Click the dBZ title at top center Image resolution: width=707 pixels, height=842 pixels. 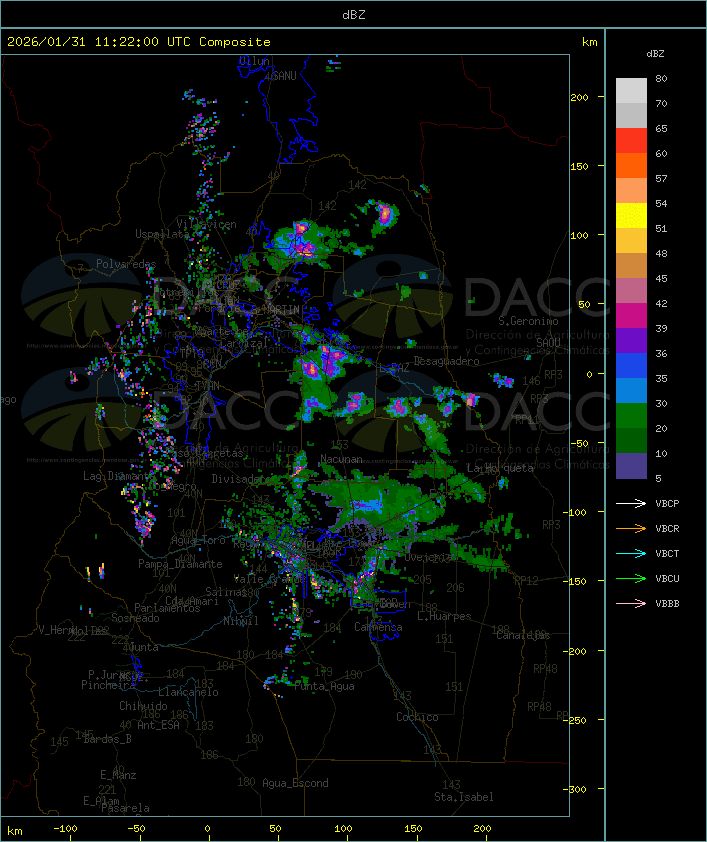[x=353, y=14]
